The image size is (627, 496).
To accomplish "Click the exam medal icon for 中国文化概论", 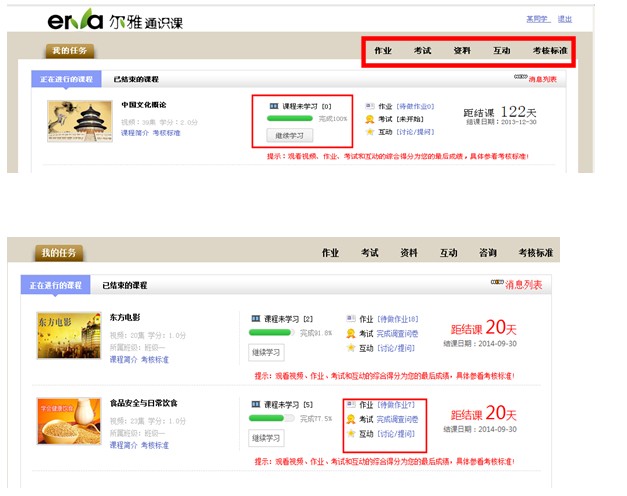I will tap(370, 119).
